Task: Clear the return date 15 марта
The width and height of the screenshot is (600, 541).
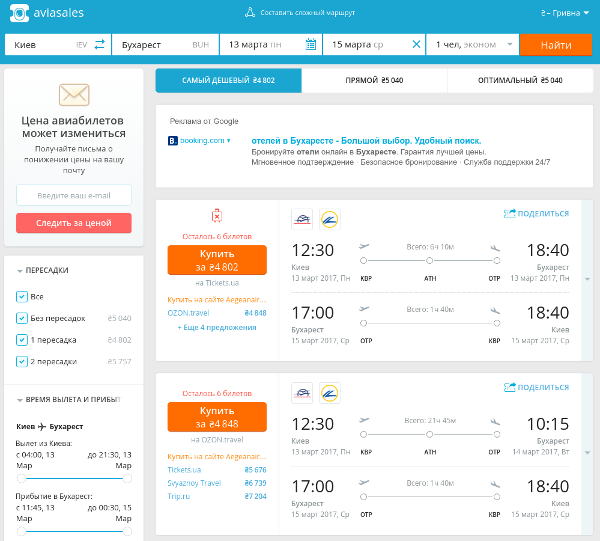Action: pos(416,45)
